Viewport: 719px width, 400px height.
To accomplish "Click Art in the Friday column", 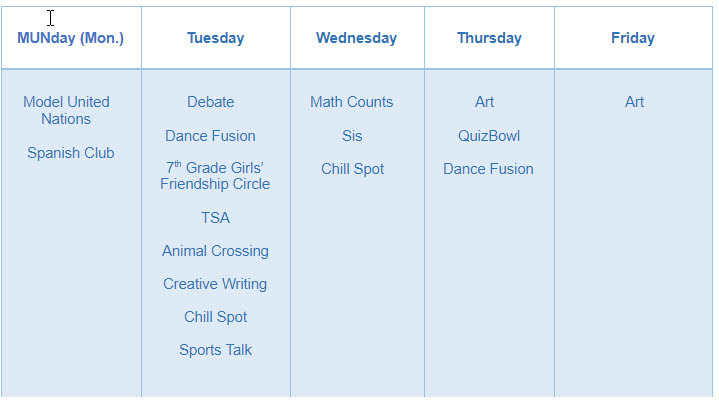I will point(635,102).
